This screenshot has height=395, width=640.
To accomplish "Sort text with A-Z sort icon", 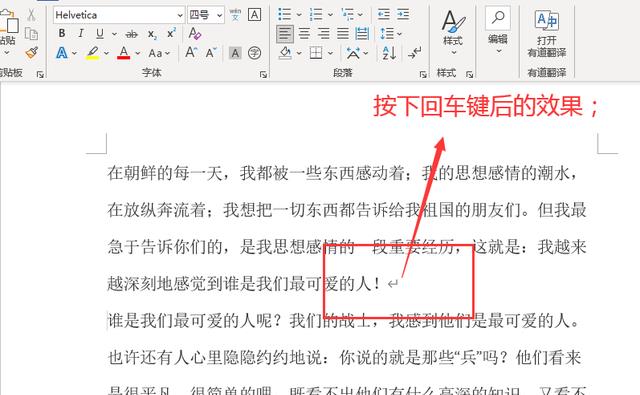I will (389, 53).
